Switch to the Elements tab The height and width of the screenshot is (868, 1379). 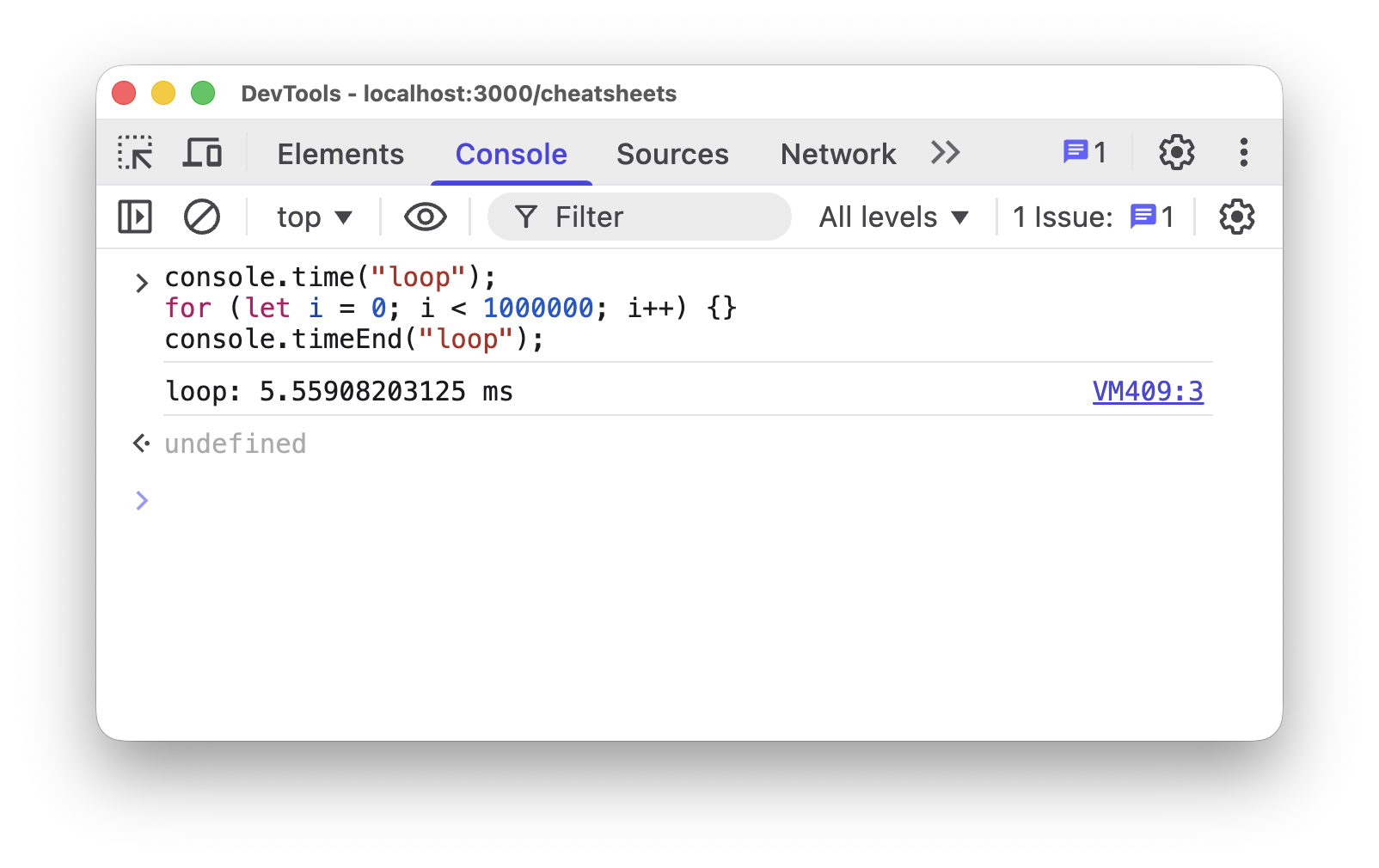pyautogui.click(x=340, y=154)
